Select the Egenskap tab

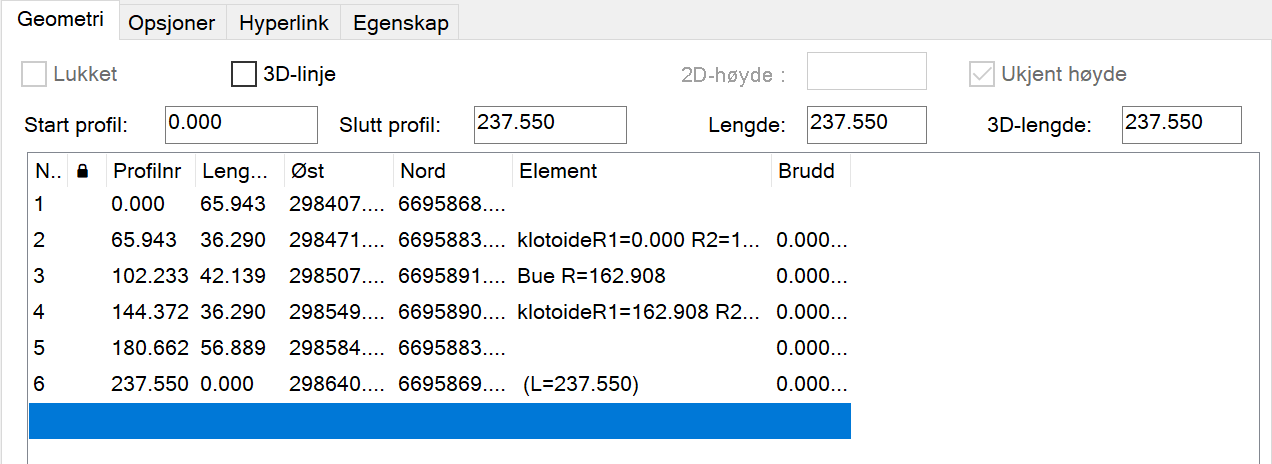pos(400,22)
